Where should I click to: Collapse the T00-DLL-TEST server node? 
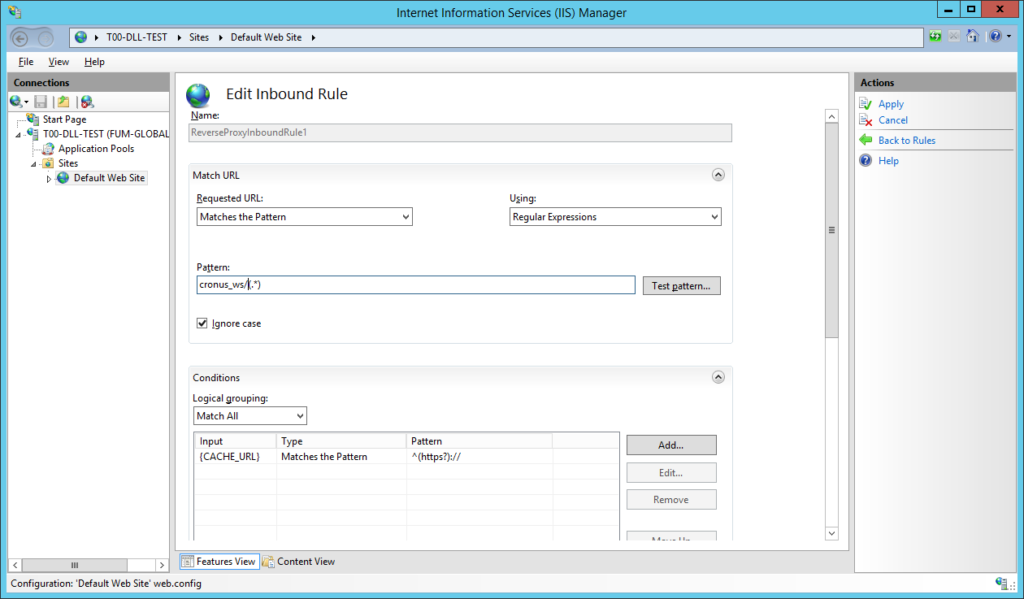pyautogui.click(x=18, y=135)
